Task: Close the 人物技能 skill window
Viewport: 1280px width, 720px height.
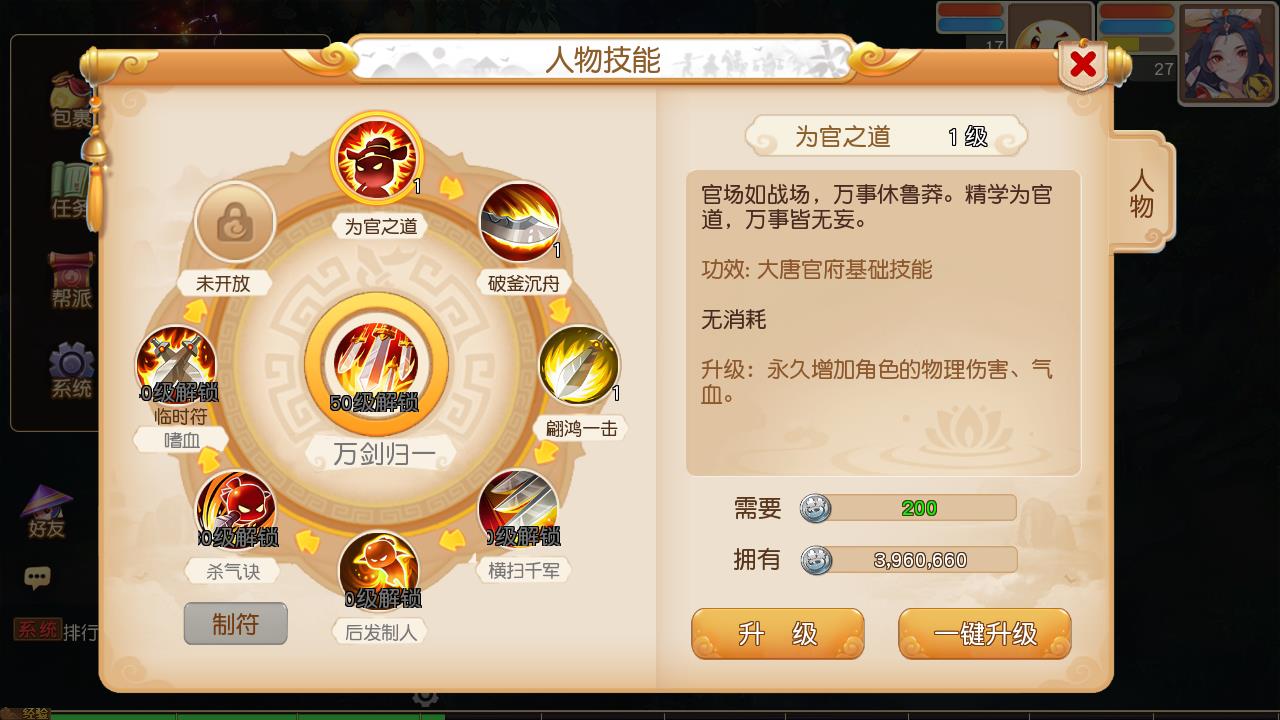Action: pyautogui.click(x=1083, y=65)
